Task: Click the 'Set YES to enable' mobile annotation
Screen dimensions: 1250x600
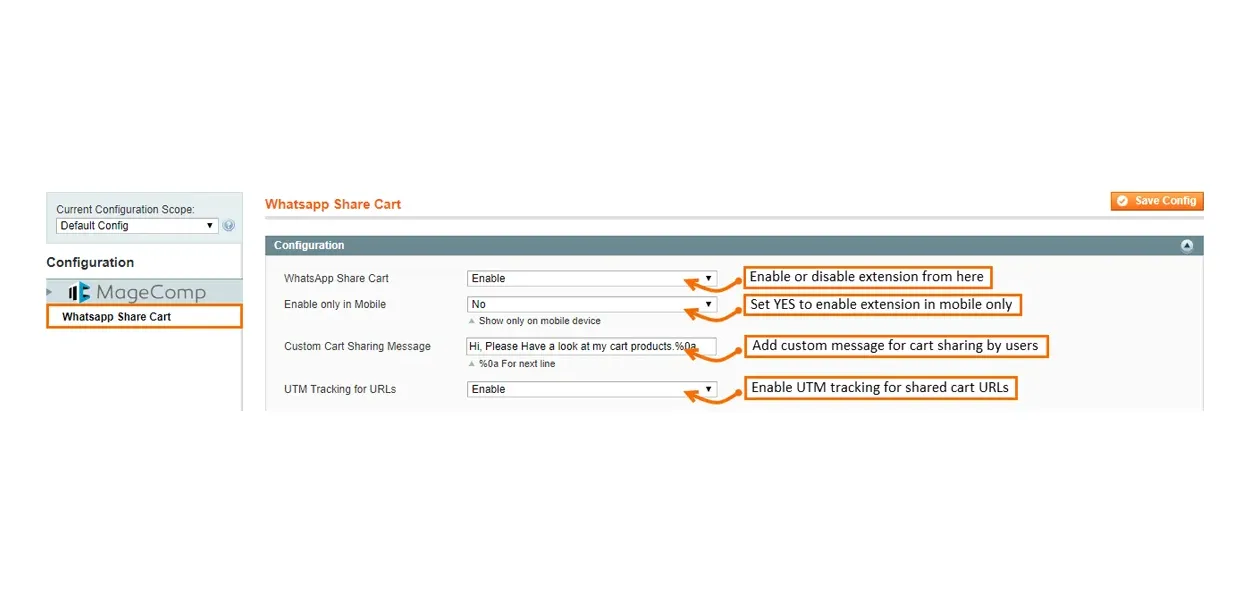Action: click(881, 304)
